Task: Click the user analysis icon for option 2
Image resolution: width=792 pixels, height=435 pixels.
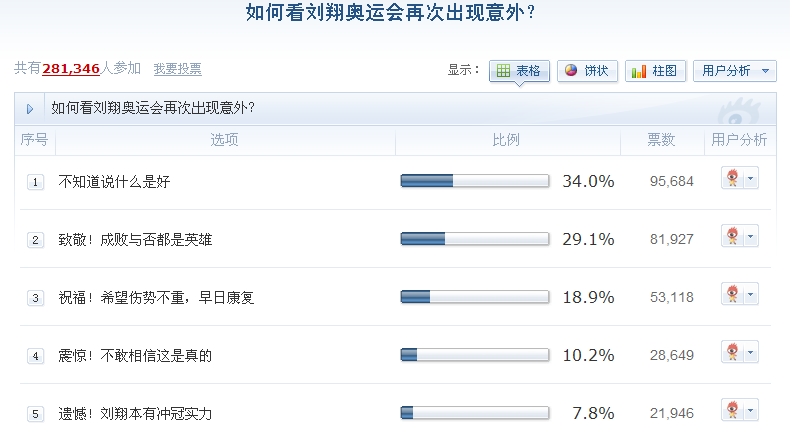Action: 733,236
